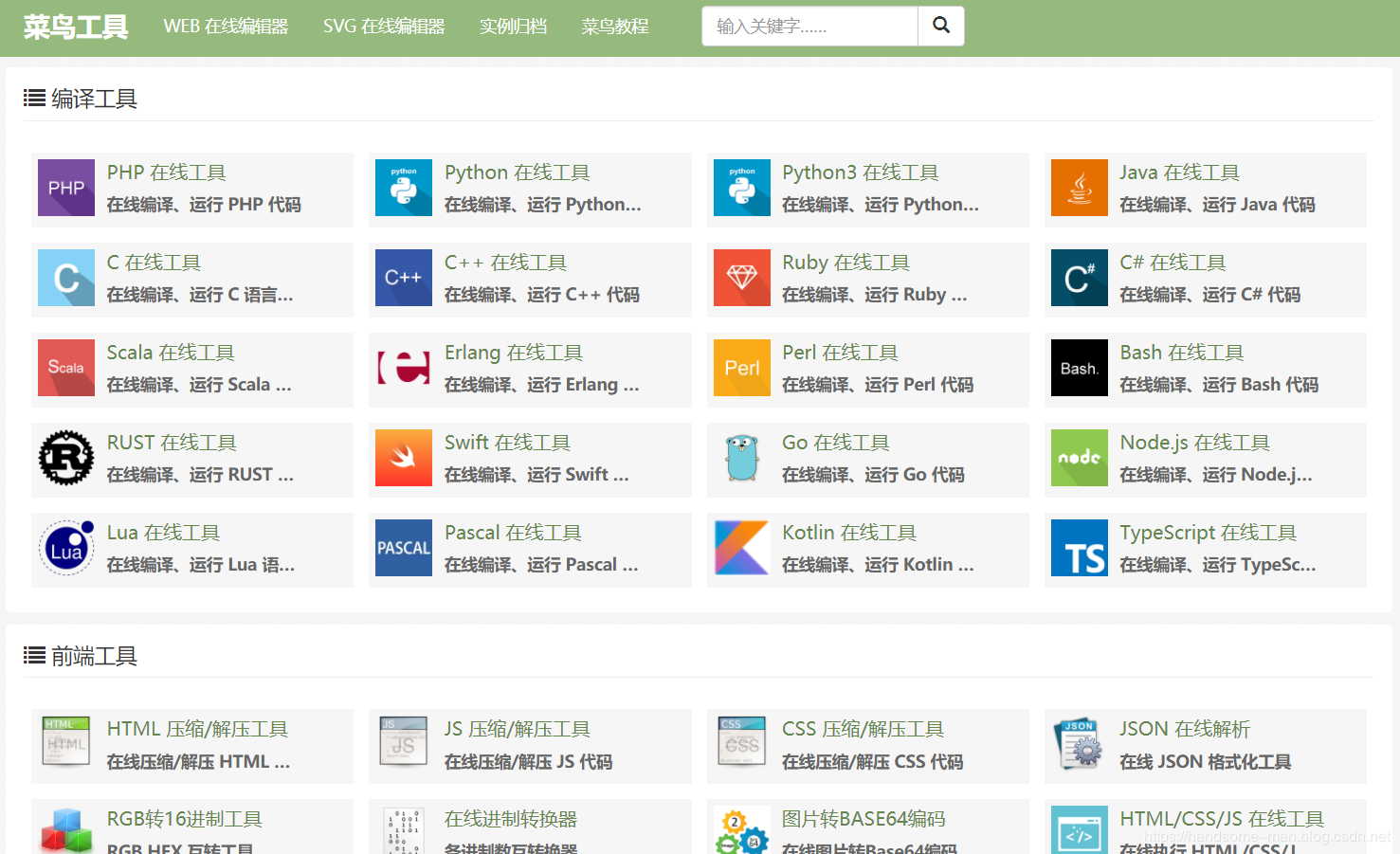Open the Rust gear logo icon

point(66,458)
